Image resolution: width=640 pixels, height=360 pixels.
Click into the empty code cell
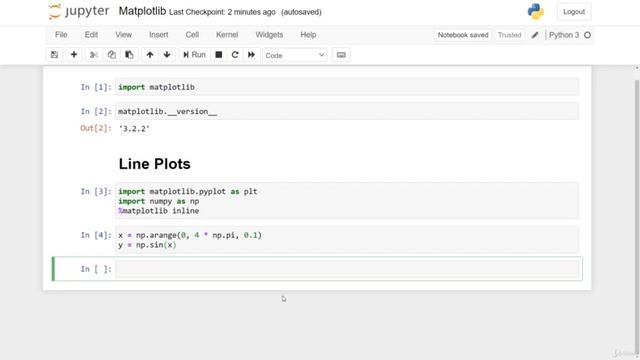coord(347,269)
